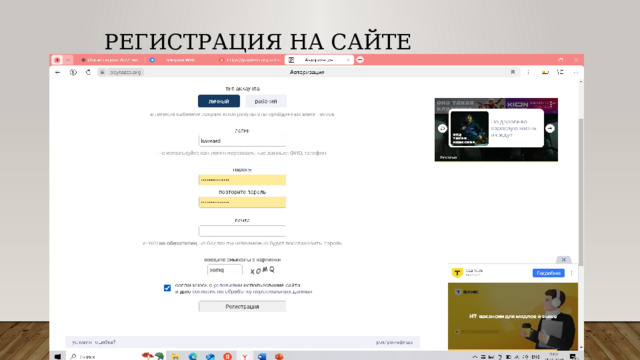
Task: Click the lock icon in the address bar
Action: tap(102, 72)
